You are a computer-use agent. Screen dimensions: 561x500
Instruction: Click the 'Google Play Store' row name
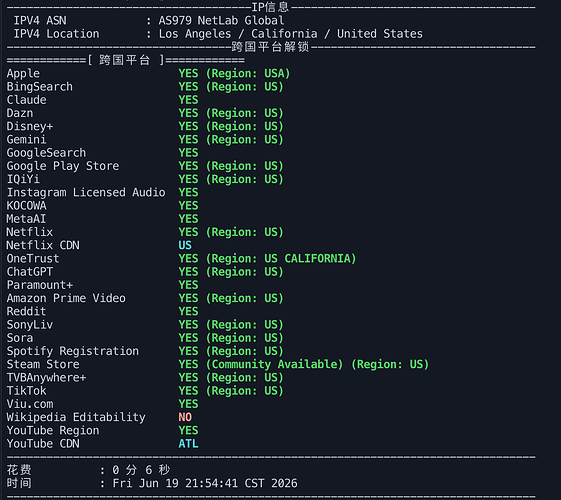(x=63, y=166)
